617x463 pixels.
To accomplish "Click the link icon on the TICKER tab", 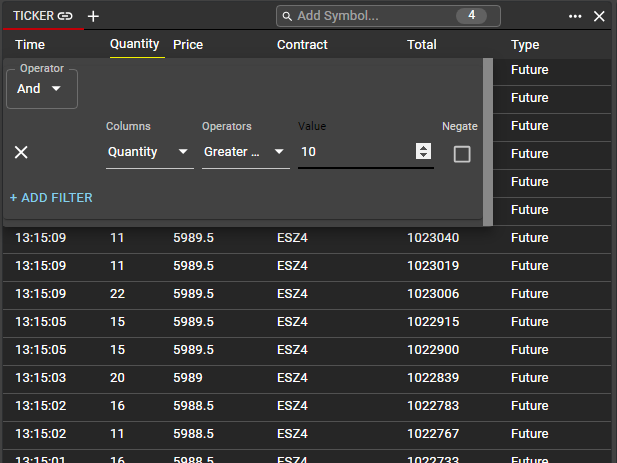I will (x=65, y=16).
